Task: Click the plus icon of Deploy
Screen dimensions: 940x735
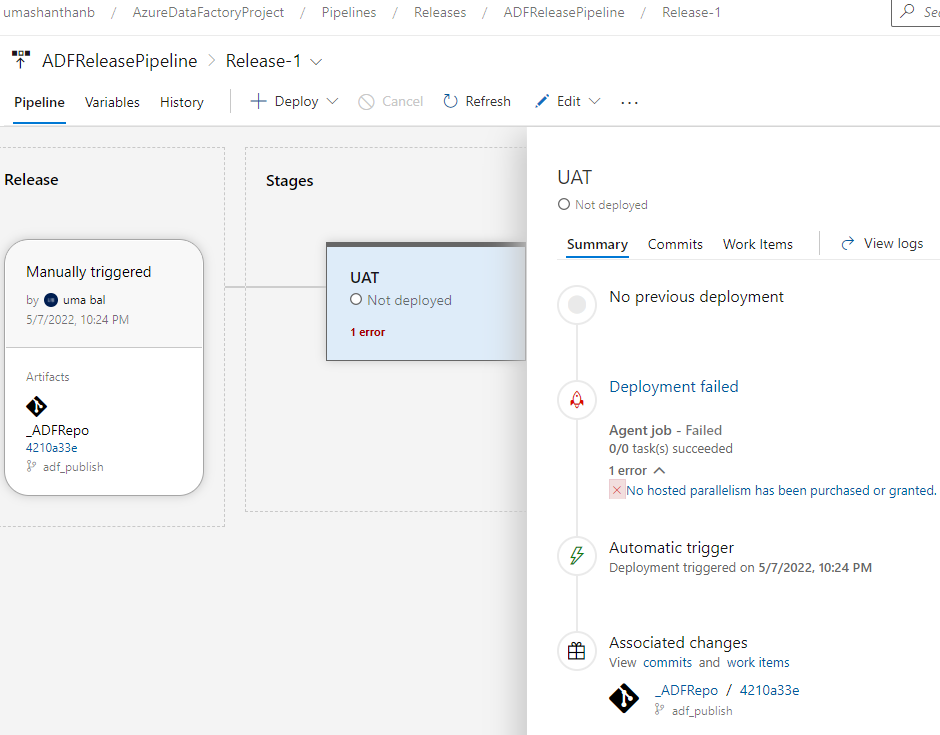Action: click(258, 101)
